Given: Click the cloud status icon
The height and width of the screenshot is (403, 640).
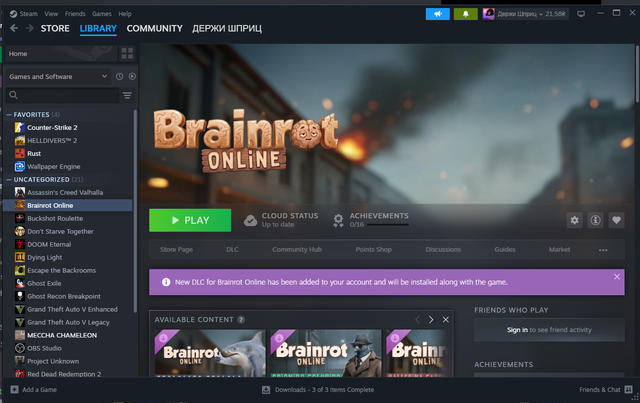Looking at the screenshot, I should 250,220.
